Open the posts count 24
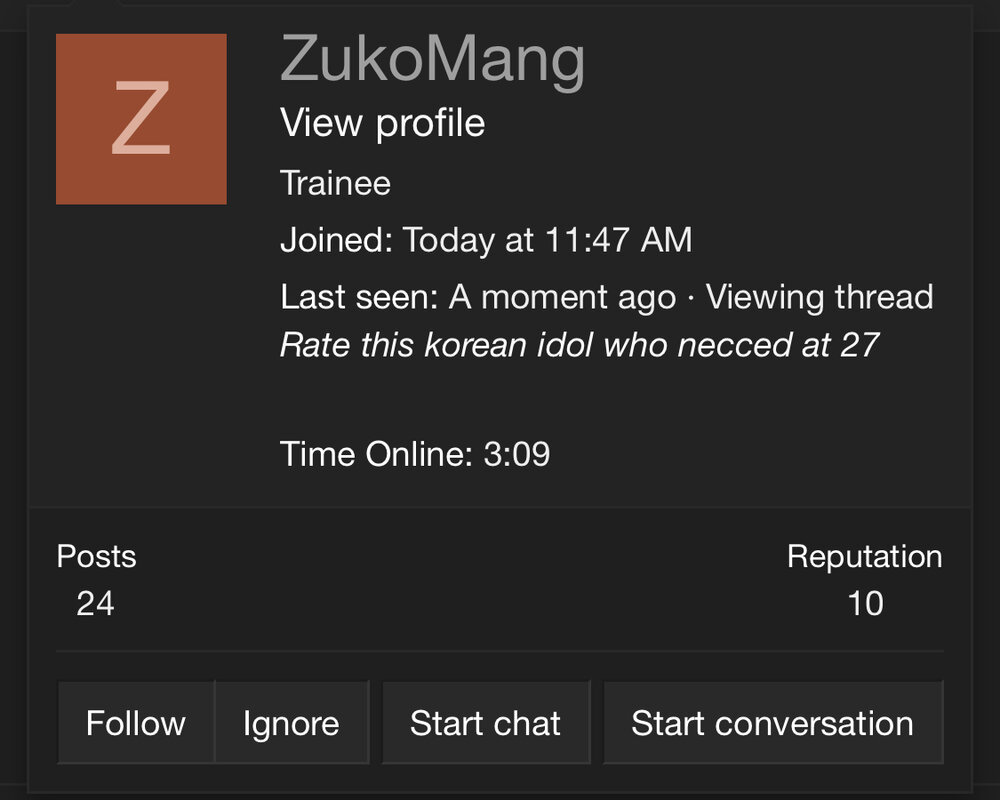Viewport: 1000px width, 800px height. pyautogui.click(x=95, y=603)
